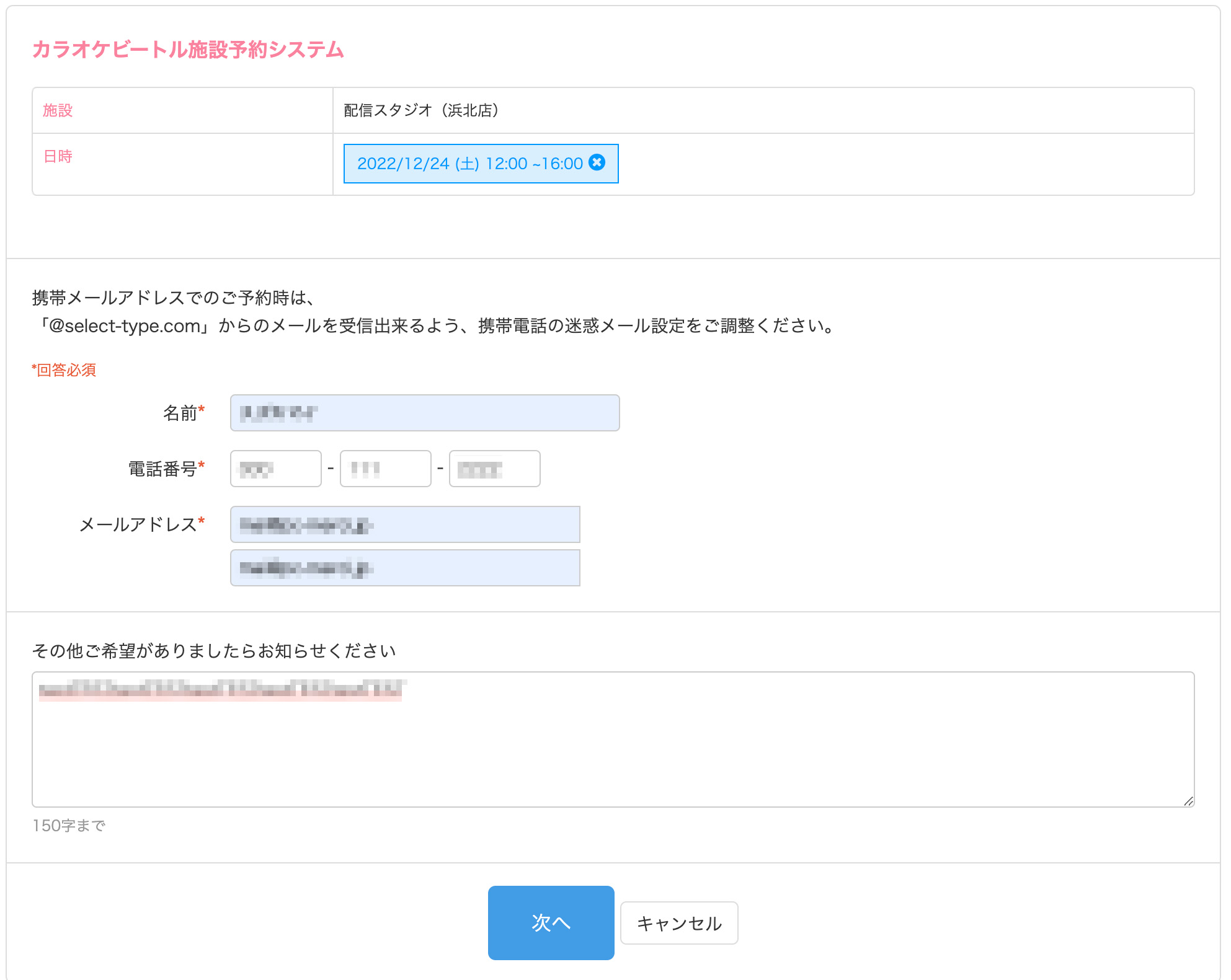Click the @select-type.com notice line
The image size is (1231, 980).
436,325
